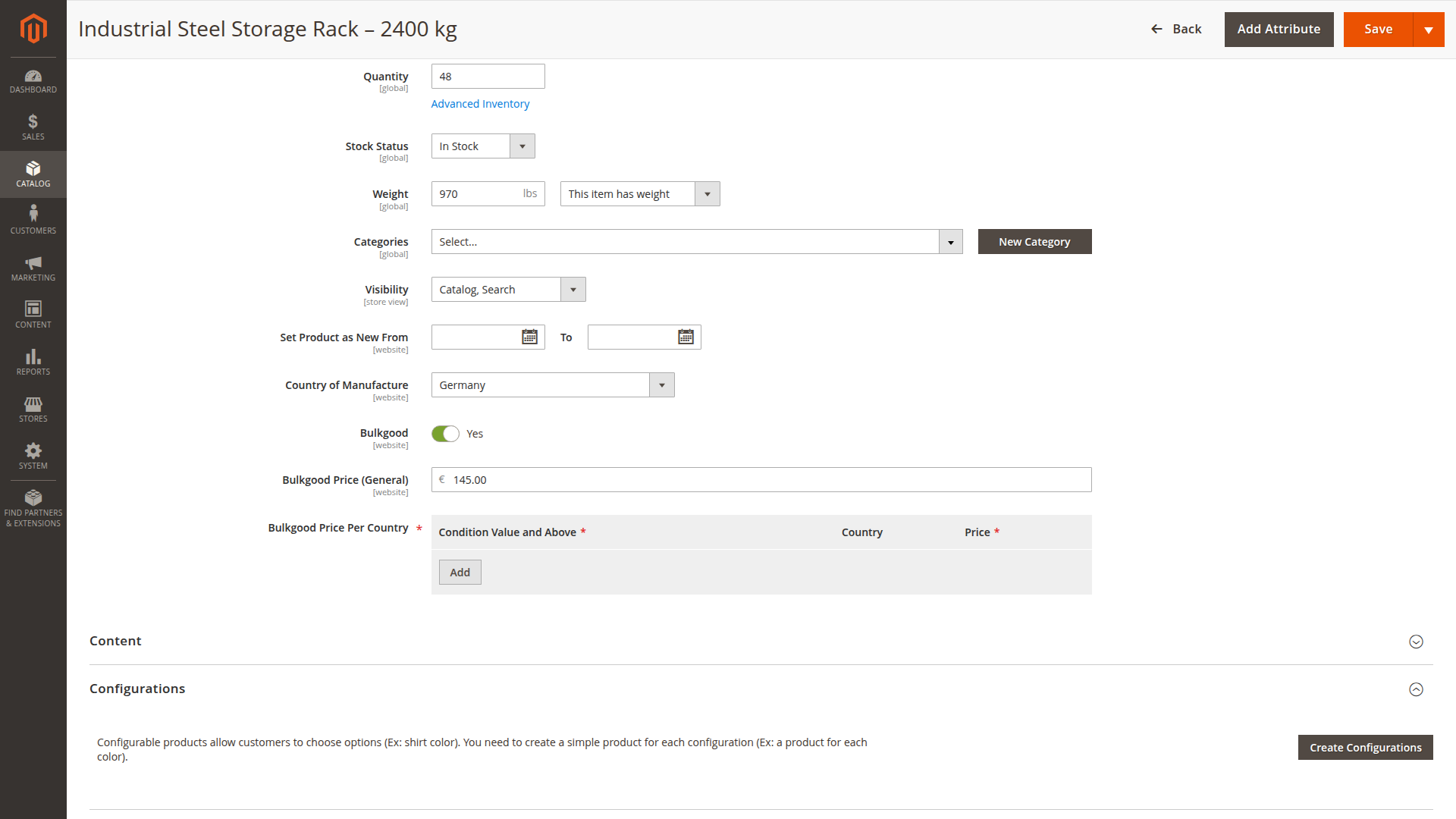Toggle the Bulkgood switch

pyautogui.click(x=445, y=433)
